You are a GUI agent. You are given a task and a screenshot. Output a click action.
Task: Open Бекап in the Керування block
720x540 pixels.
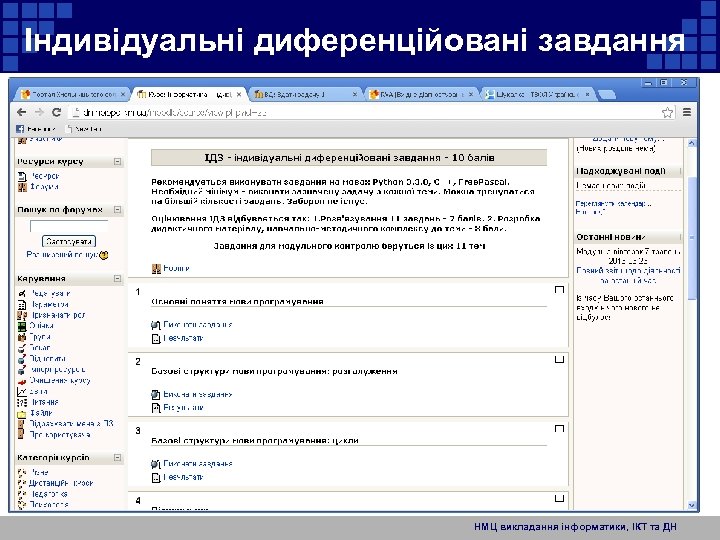click(x=40, y=348)
